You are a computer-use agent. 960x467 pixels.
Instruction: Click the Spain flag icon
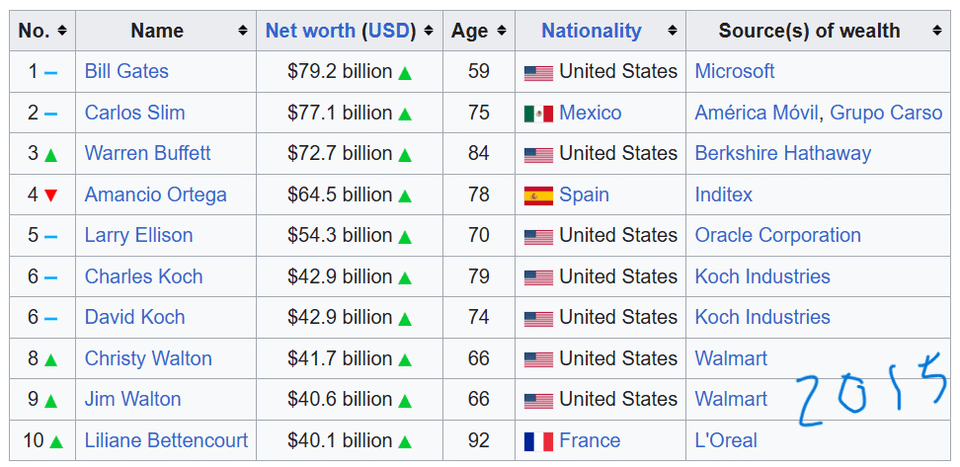tap(538, 196)
